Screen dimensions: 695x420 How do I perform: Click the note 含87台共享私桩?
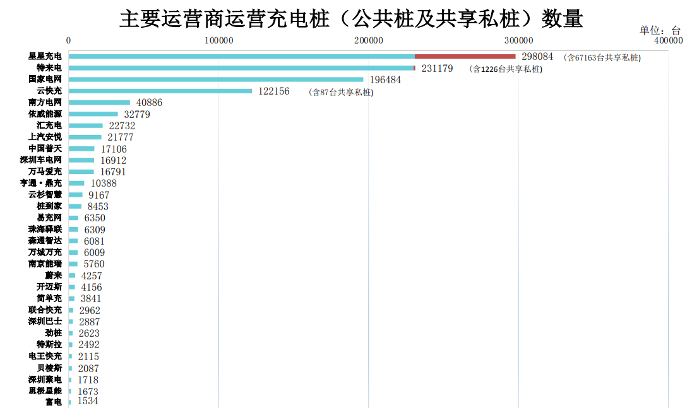(341, 92)
